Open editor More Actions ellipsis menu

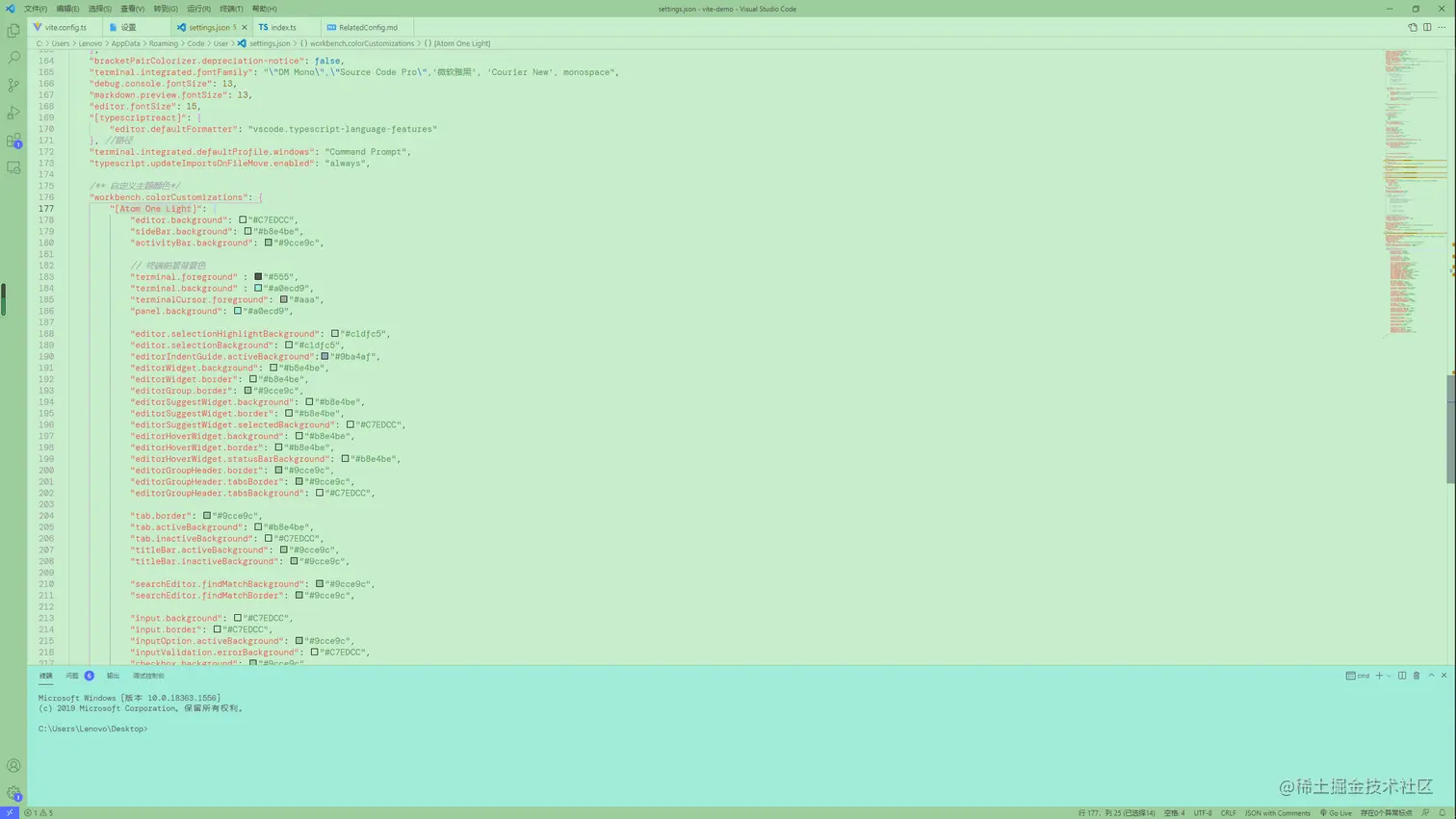click(1442, 27)
